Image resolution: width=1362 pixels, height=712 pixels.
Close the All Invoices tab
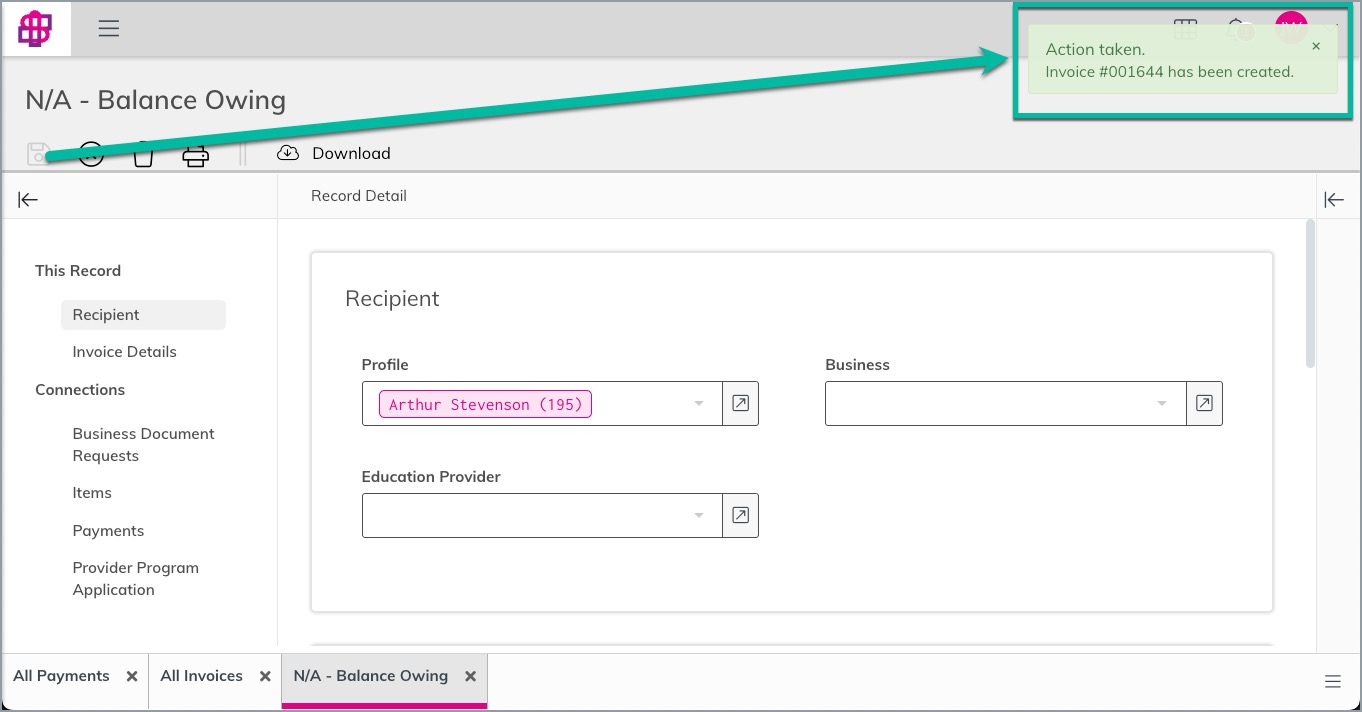[265, 677]
